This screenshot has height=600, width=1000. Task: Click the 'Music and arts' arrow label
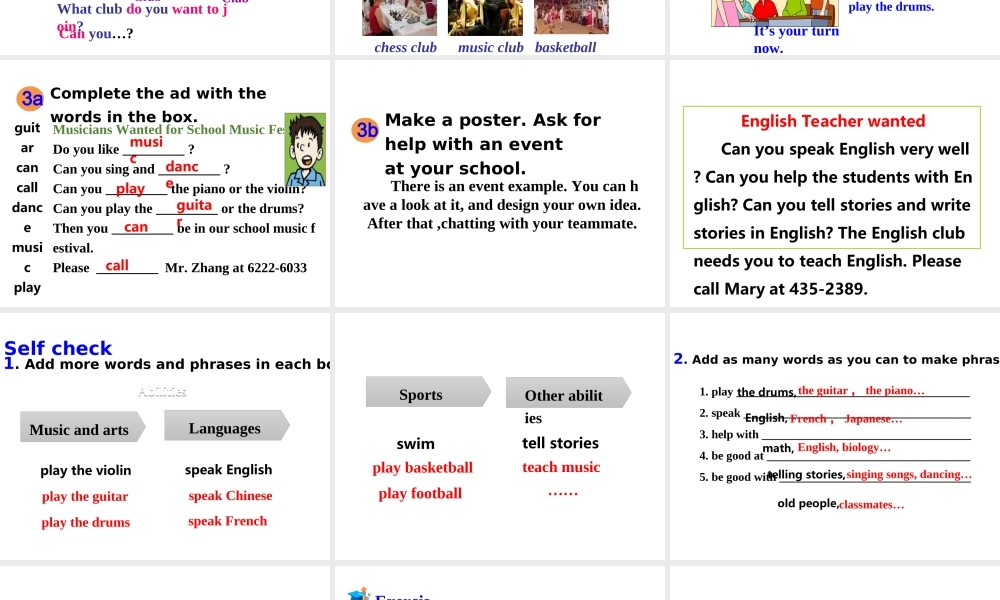[83, 427]
